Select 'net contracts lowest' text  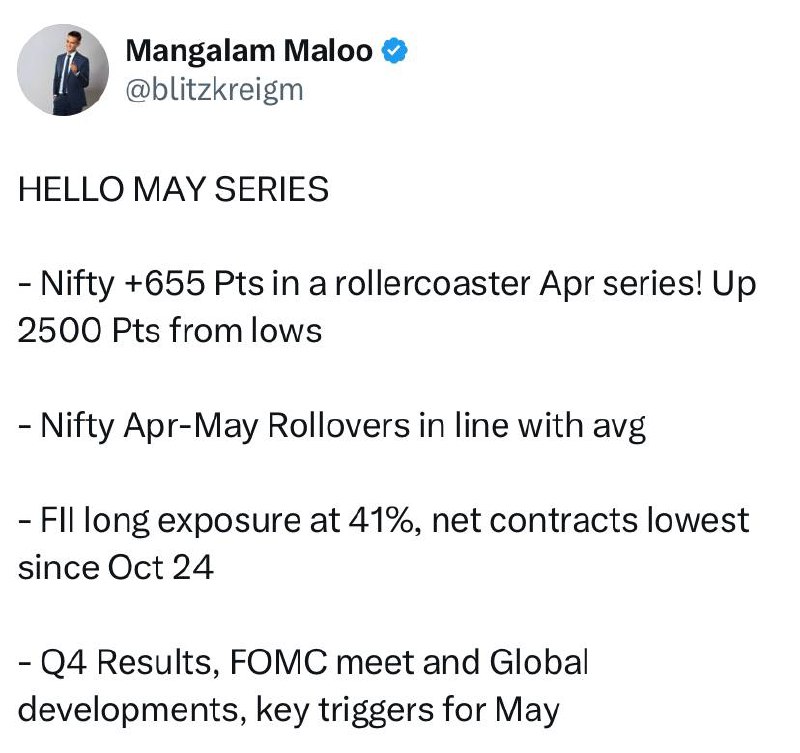(x=591, y=520)
